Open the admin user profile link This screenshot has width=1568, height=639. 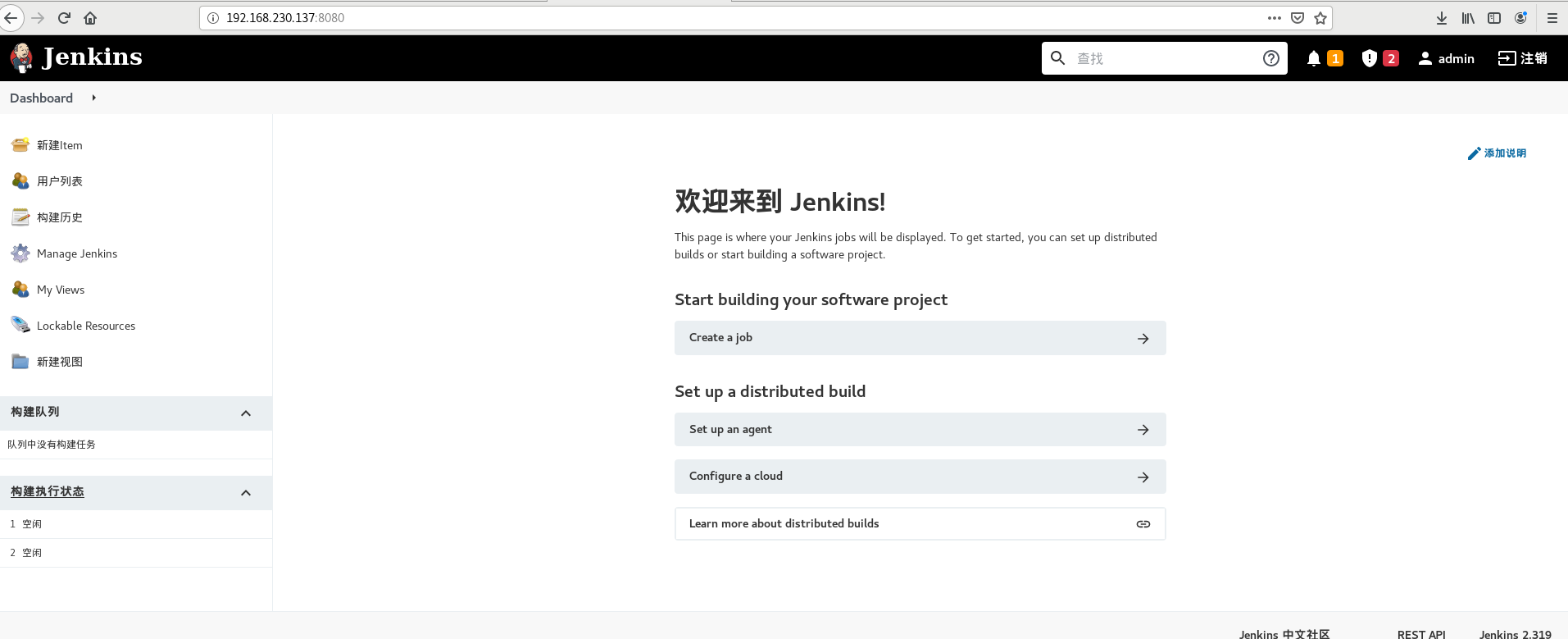[1447, 58]
